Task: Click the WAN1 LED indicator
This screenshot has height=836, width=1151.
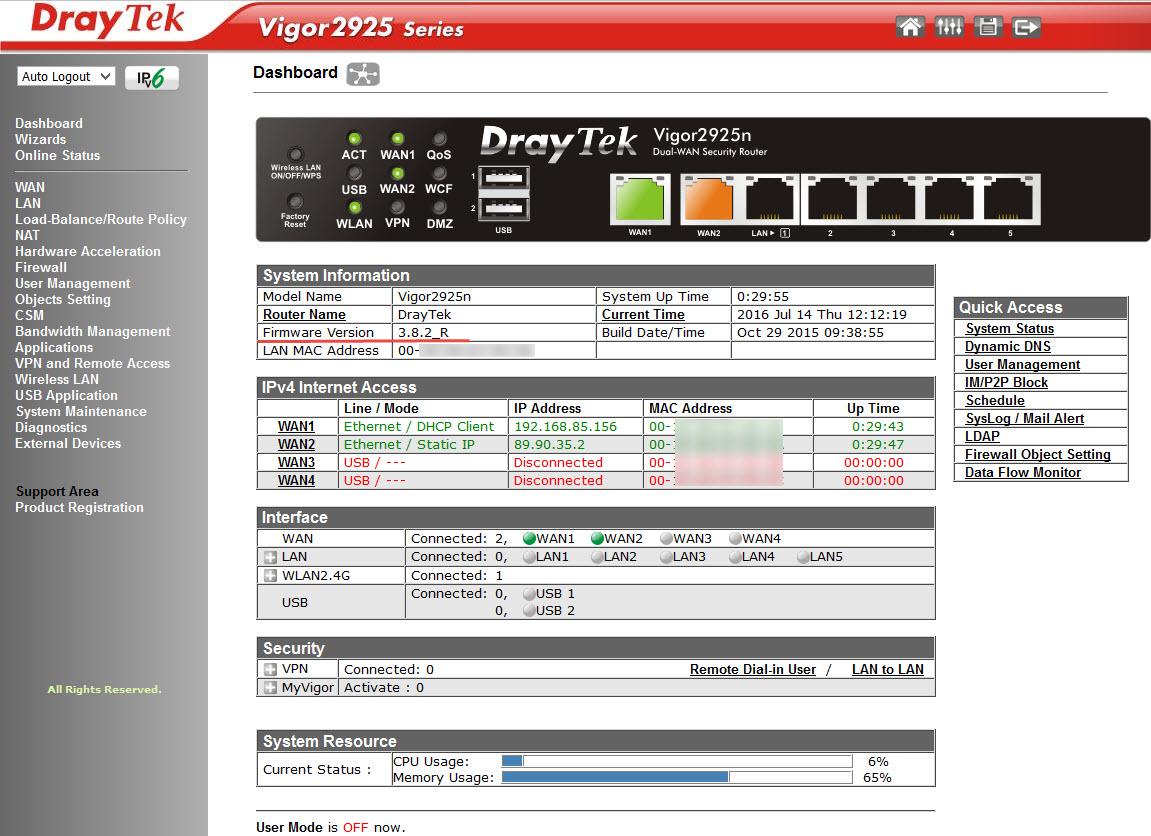Action: click(397, 138)
